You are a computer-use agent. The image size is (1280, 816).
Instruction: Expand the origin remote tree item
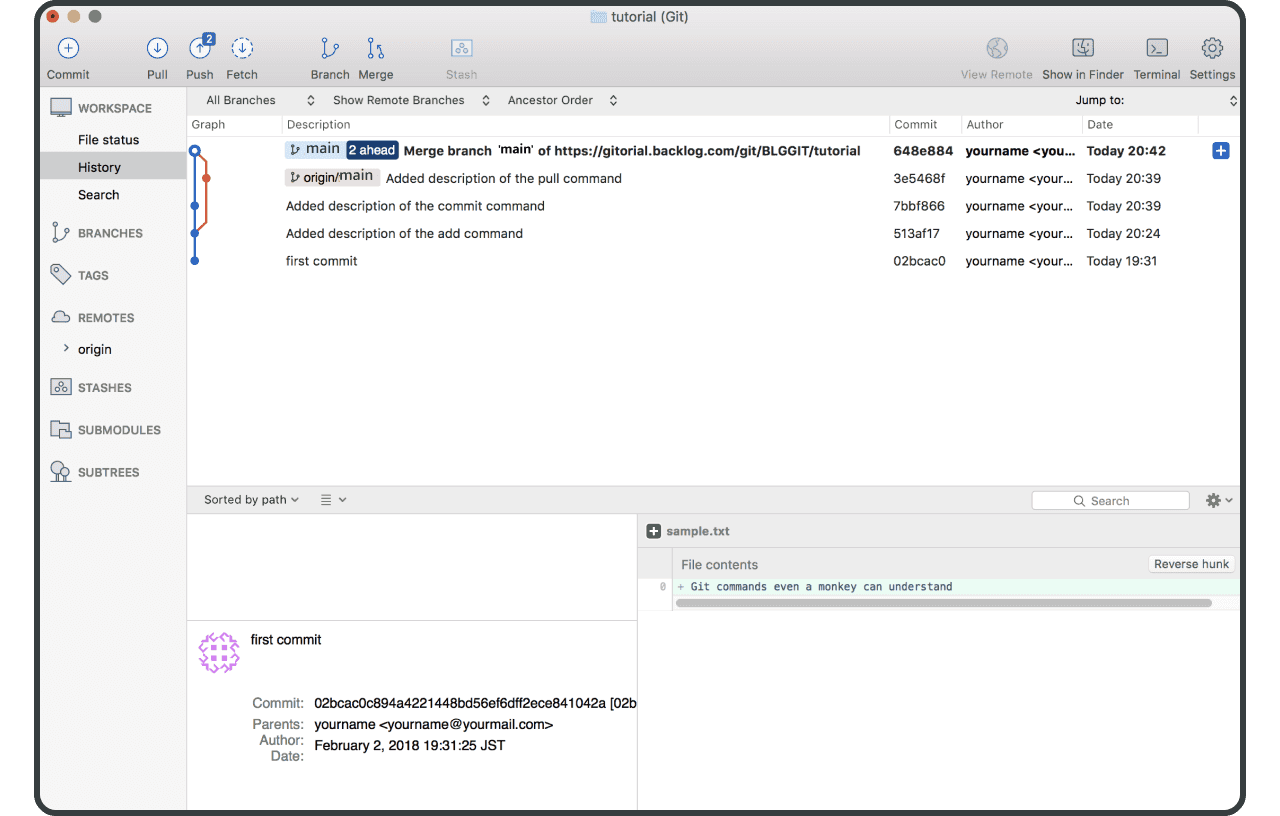click(66, 349)
